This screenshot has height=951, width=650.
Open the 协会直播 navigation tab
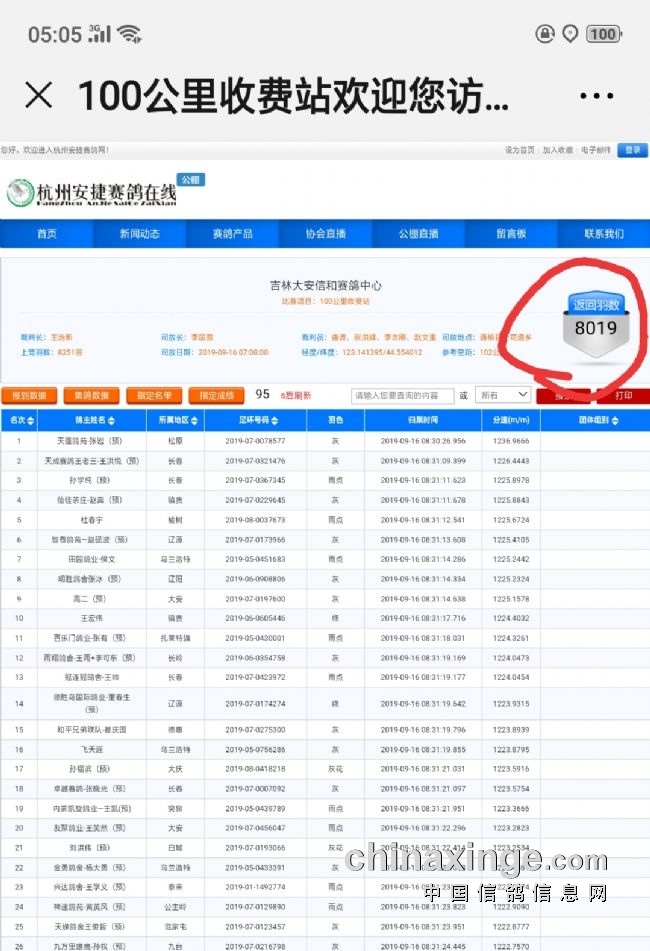[x=326, y=234]
